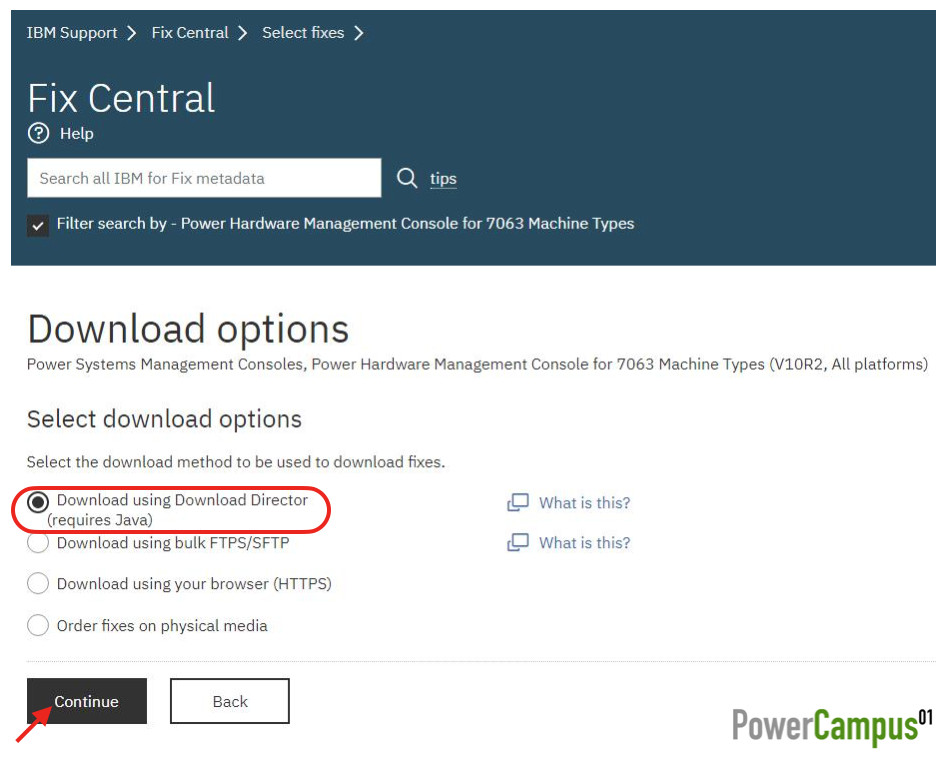The height and width of the screenshot is (757, 948).
Task: Open popup icon beside Download Director's What is this
Action: (x=518, y=502)
